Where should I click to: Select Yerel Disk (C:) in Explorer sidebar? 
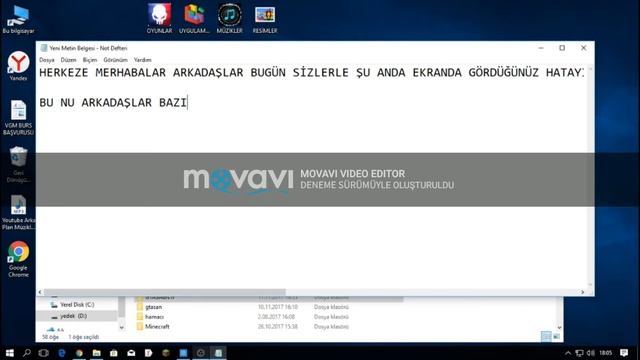pyautogui.click(x=77, y=305)
